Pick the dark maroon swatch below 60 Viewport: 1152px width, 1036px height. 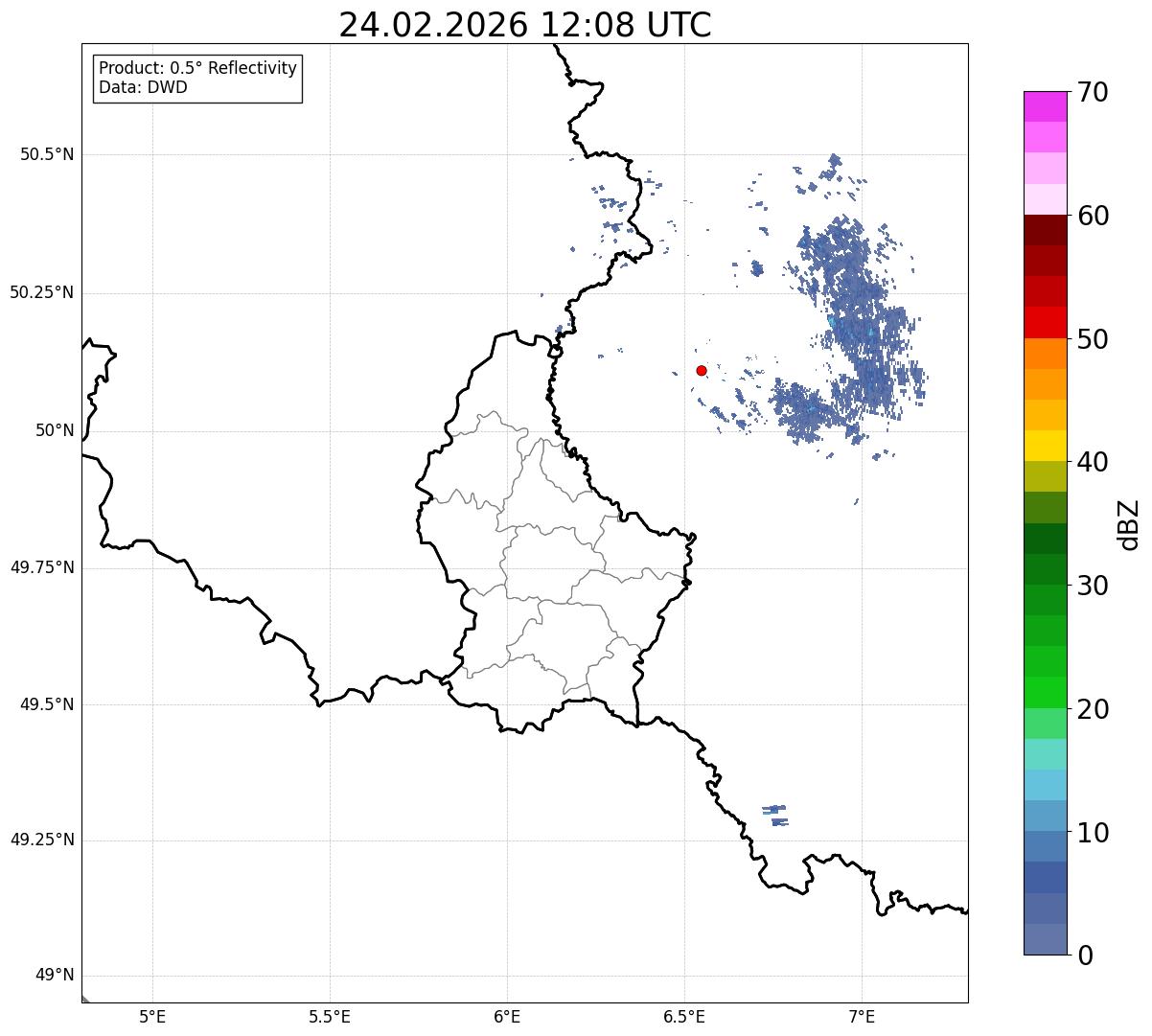tap(1046, 230)
